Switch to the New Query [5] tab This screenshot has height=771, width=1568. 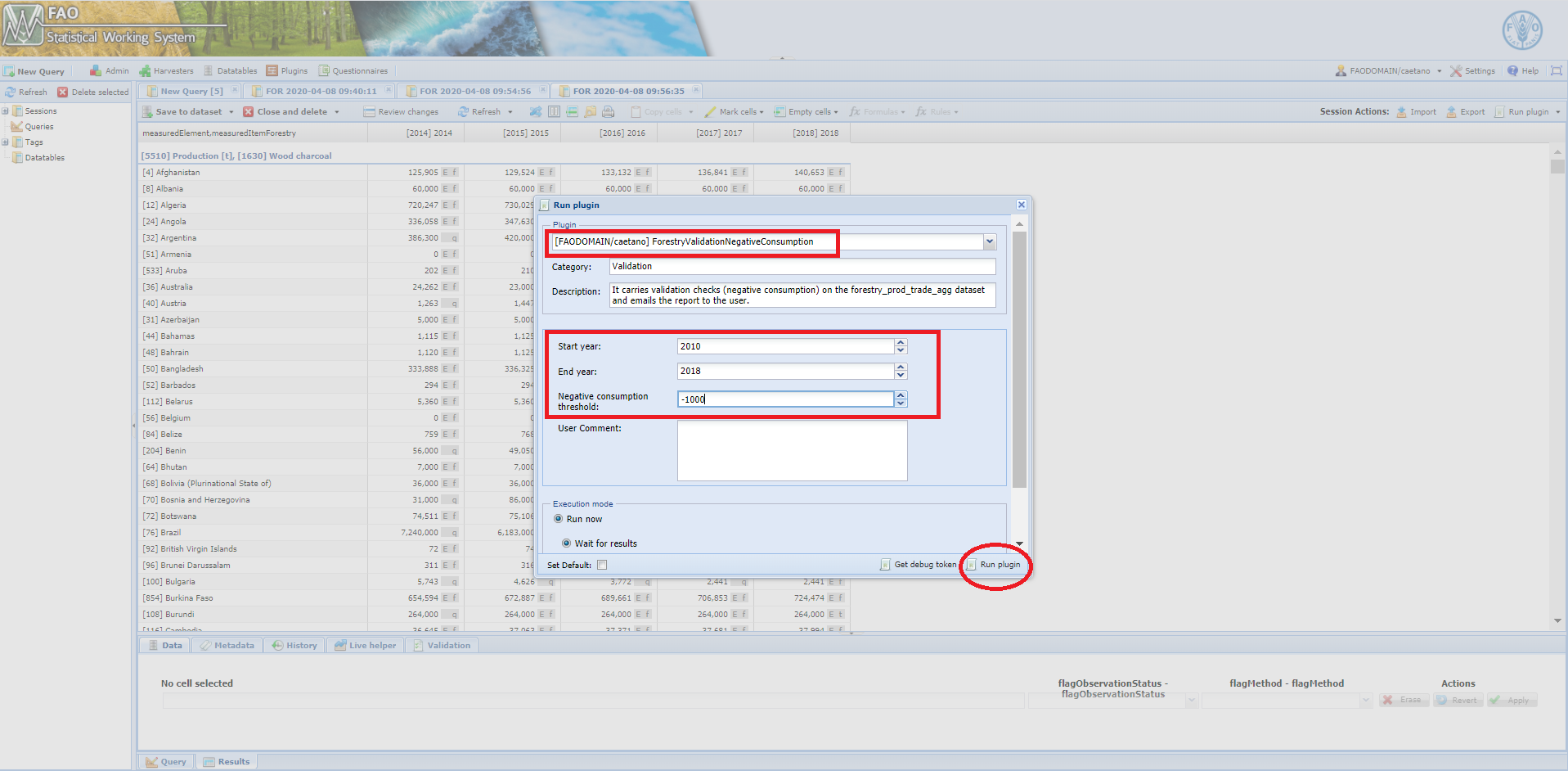[x=191, y=91]
